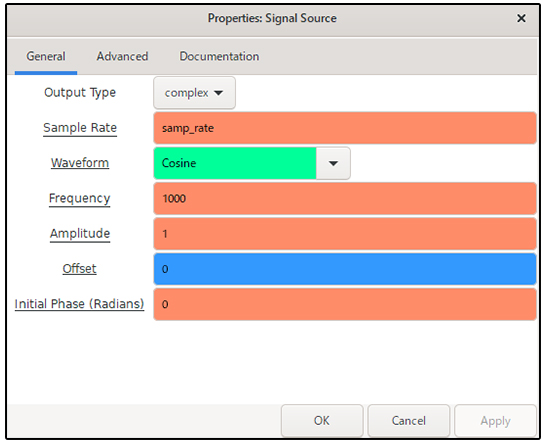The height and width of the screenshot is (442, 546).
Task: Click the underlined Waveform label
Action: 80,163
